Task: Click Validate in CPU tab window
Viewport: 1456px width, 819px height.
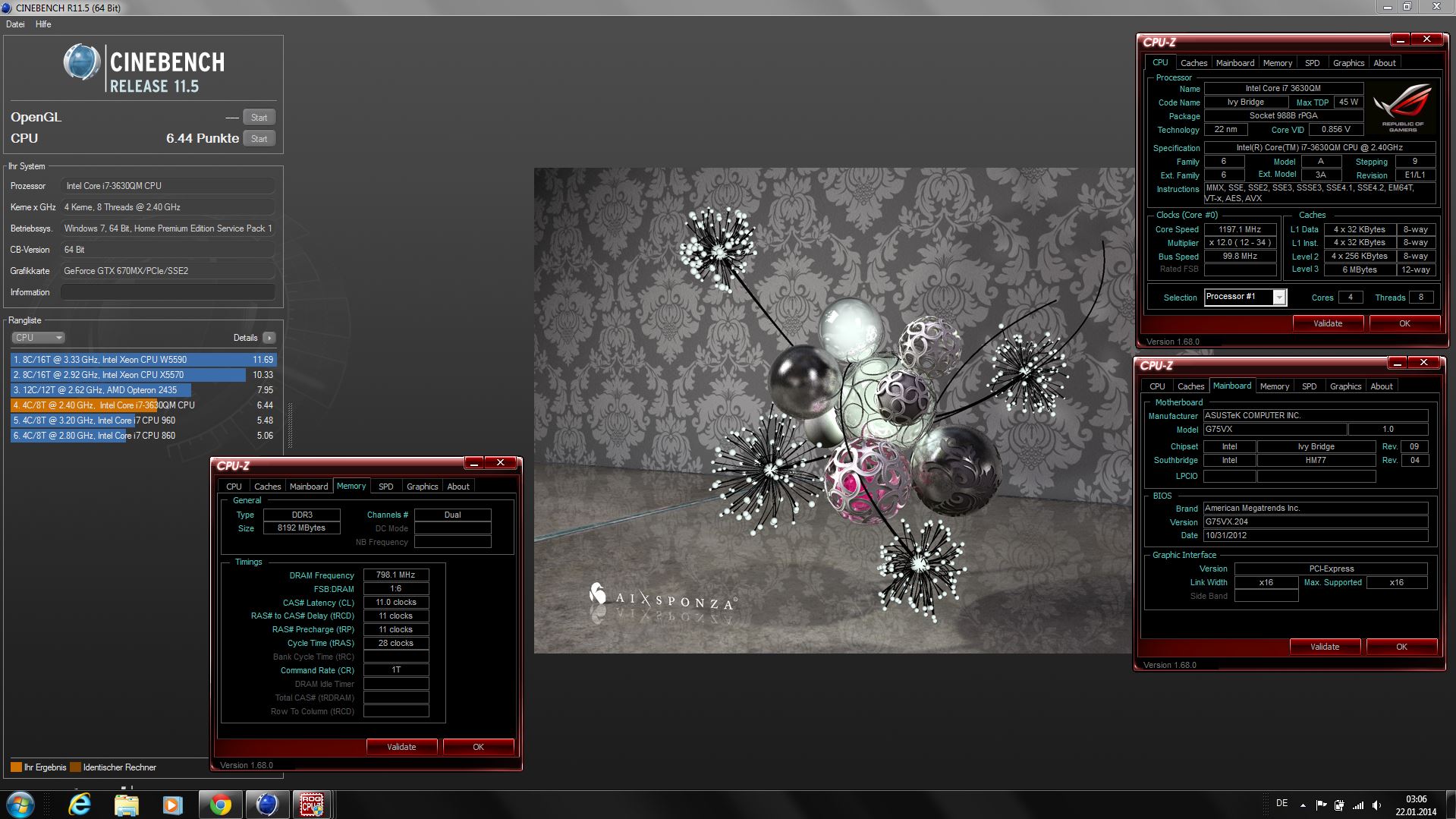Action: 1328,323
